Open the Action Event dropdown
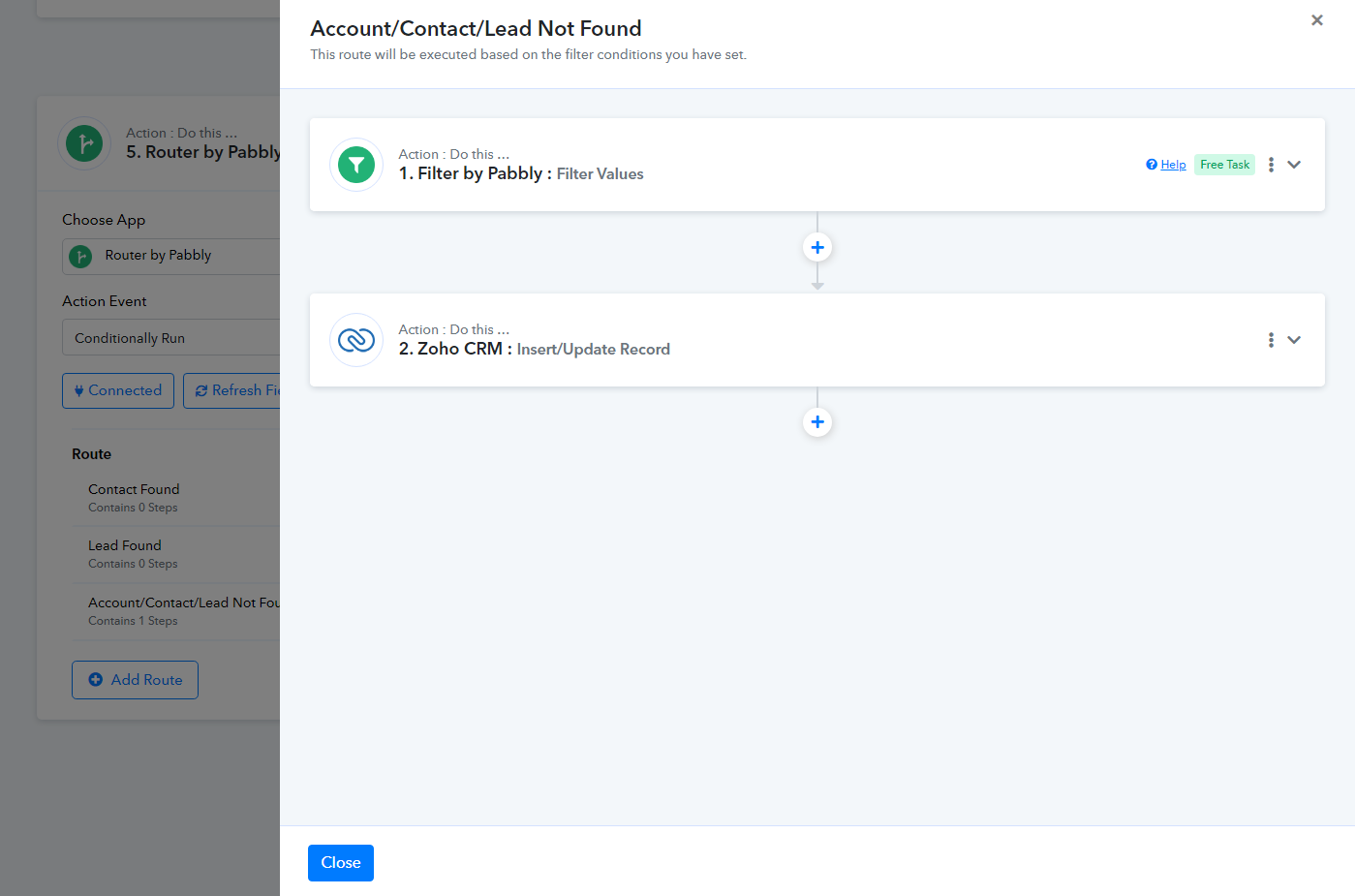The image size is (1355, 896). click(x=171, y=338)
